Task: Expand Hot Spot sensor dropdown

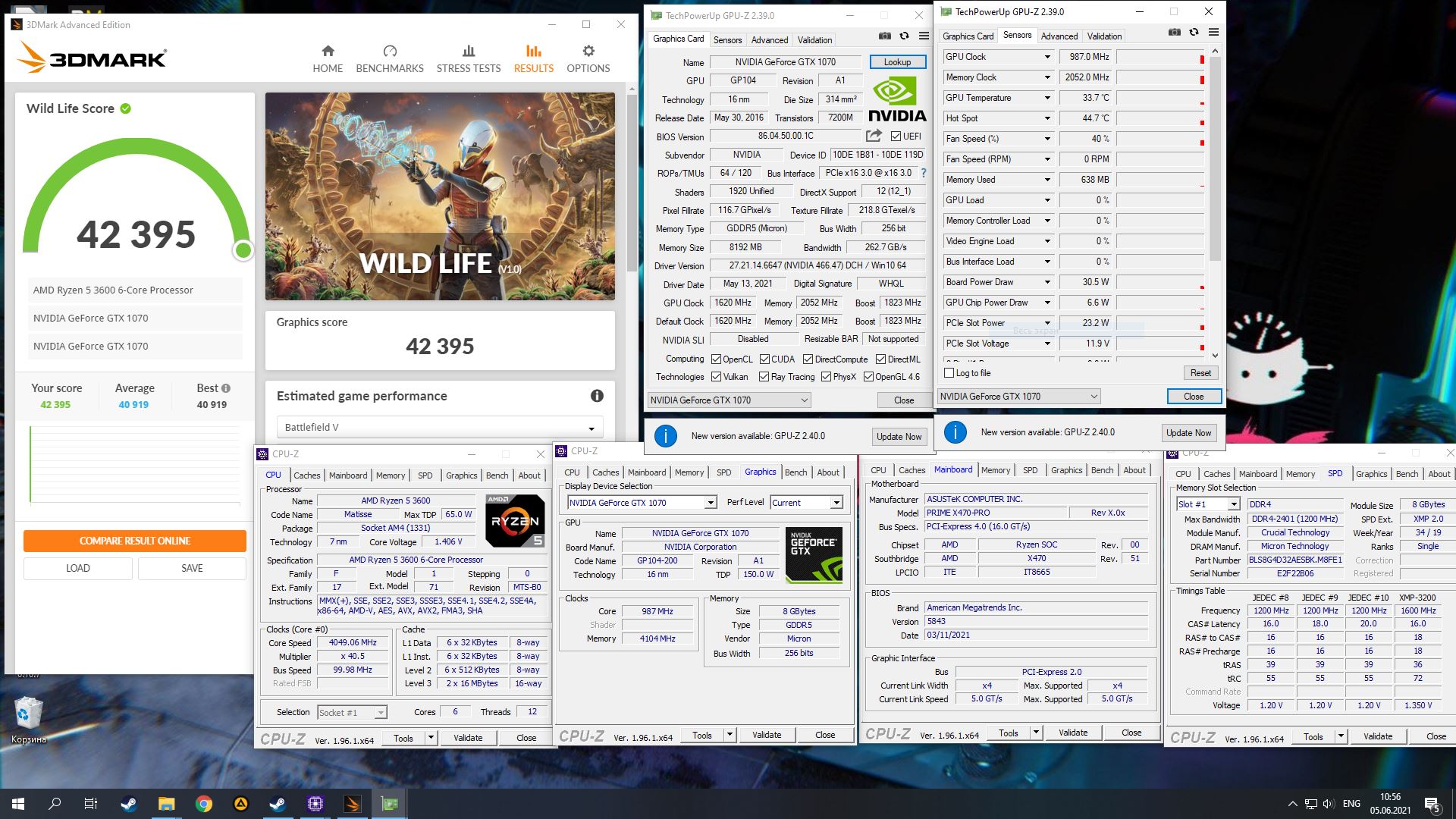Action: (x=1047, y=118)
